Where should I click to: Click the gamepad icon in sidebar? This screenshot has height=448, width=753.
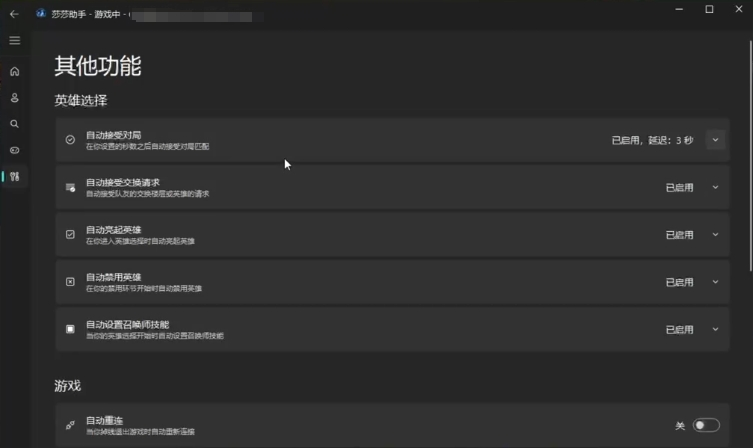coord(14,150)
